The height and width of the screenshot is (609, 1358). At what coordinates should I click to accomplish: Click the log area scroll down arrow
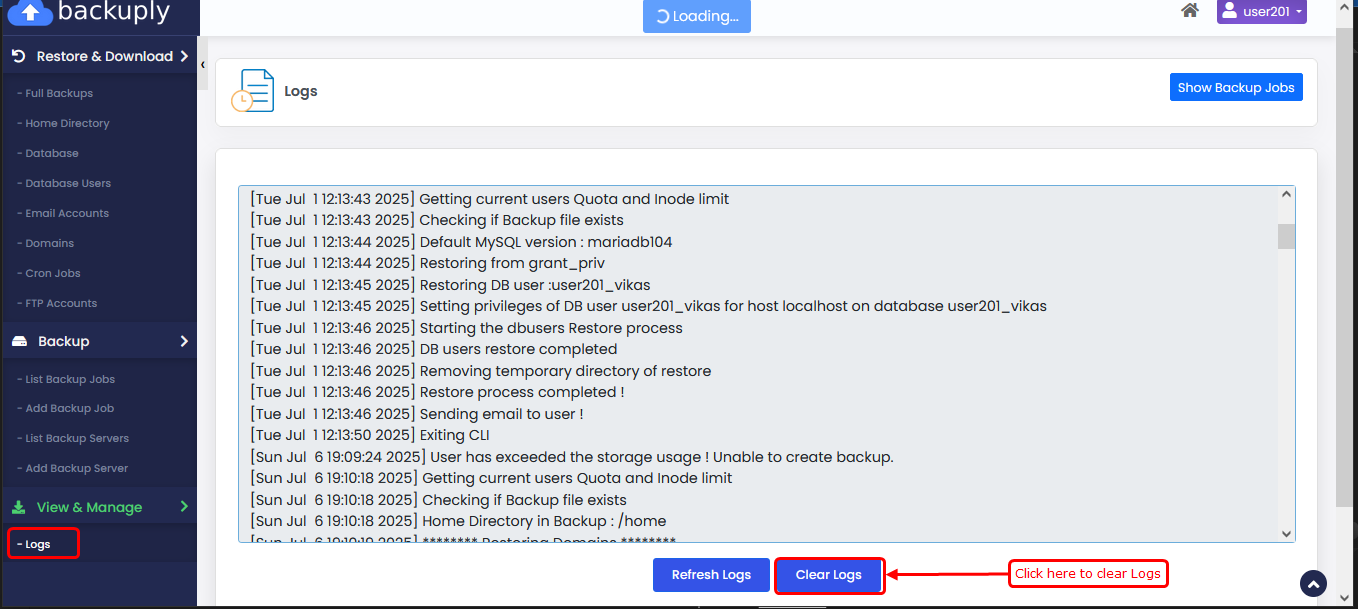click(1286, 534)
